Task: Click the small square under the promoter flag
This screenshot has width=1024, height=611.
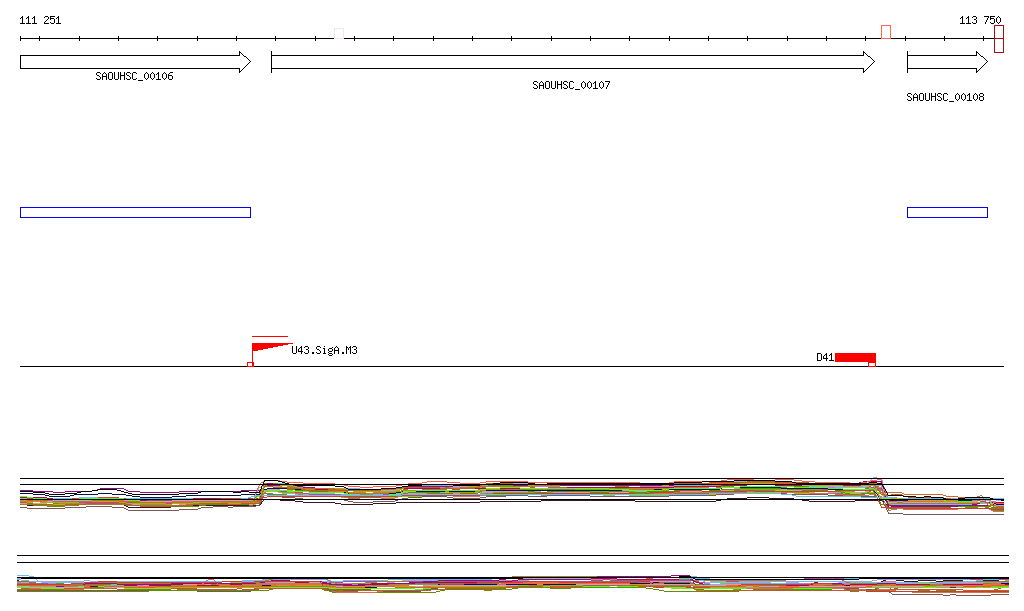Action: click(250, 364)
